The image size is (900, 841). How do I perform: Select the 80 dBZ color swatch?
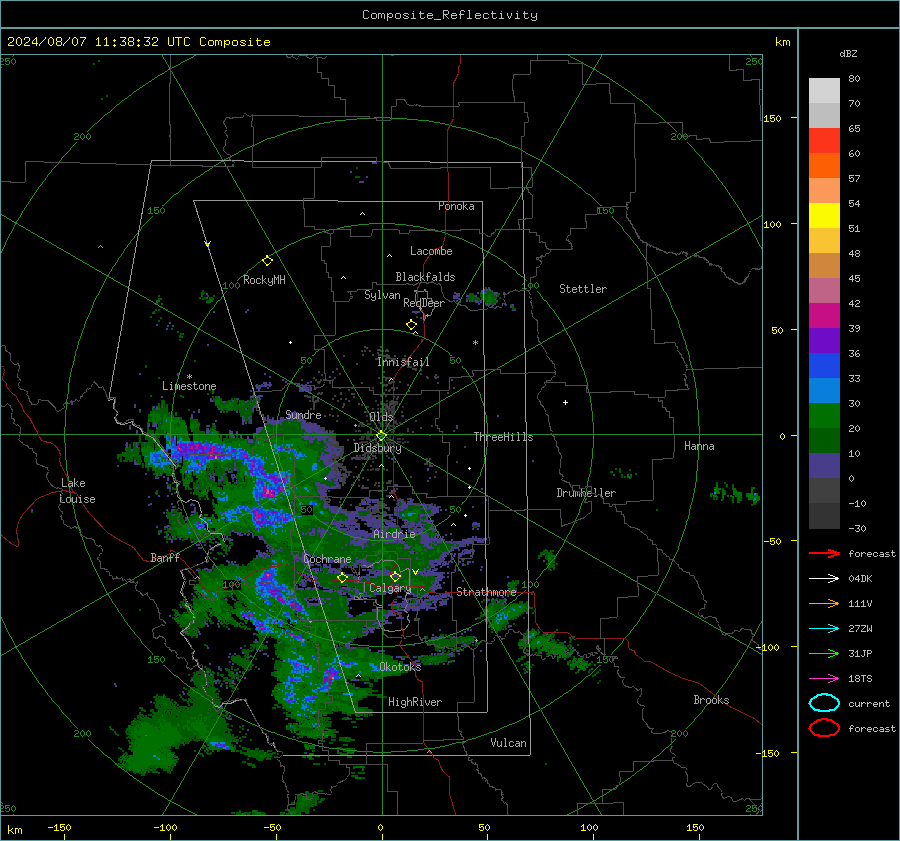(x=824, y=90)
